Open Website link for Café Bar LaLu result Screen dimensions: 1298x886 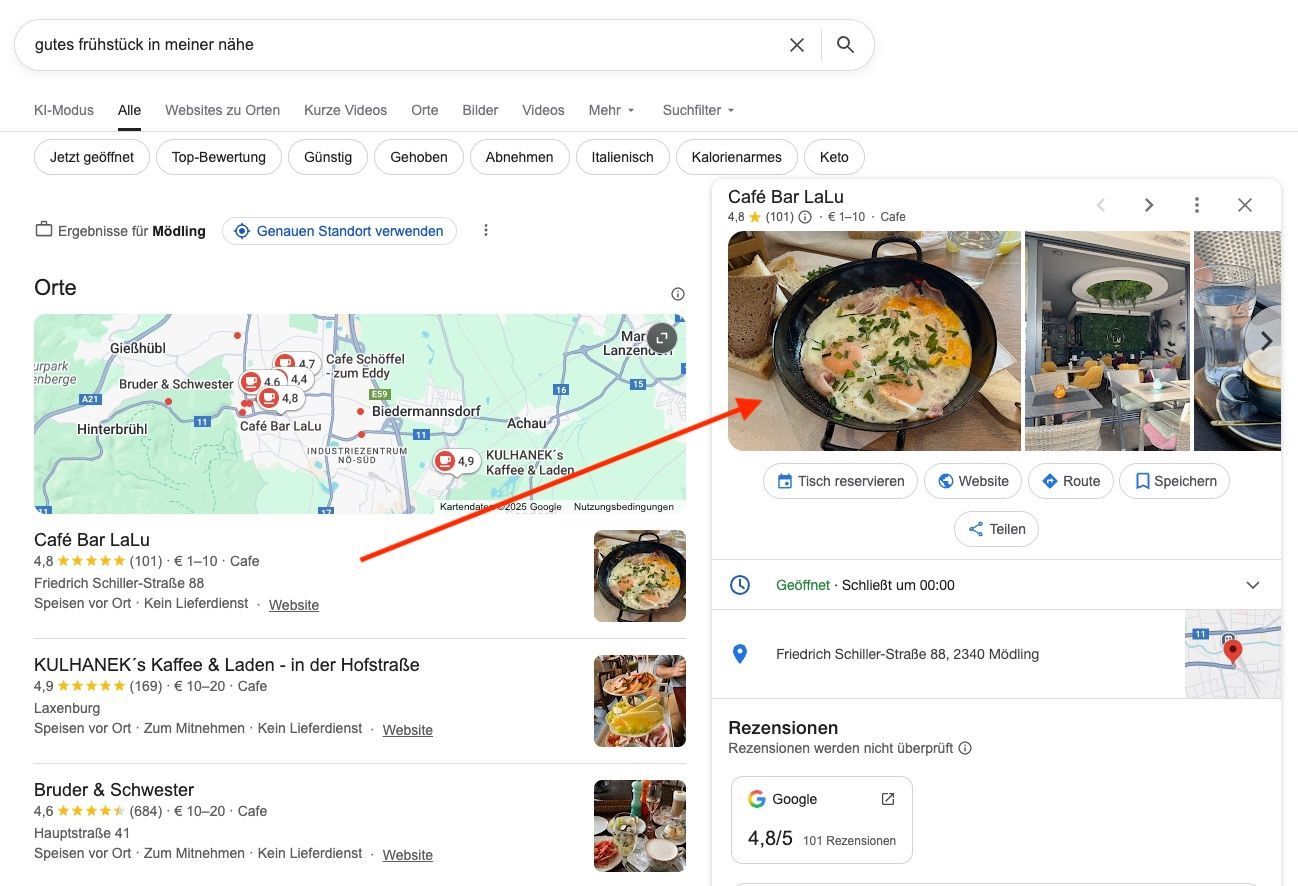294,605
